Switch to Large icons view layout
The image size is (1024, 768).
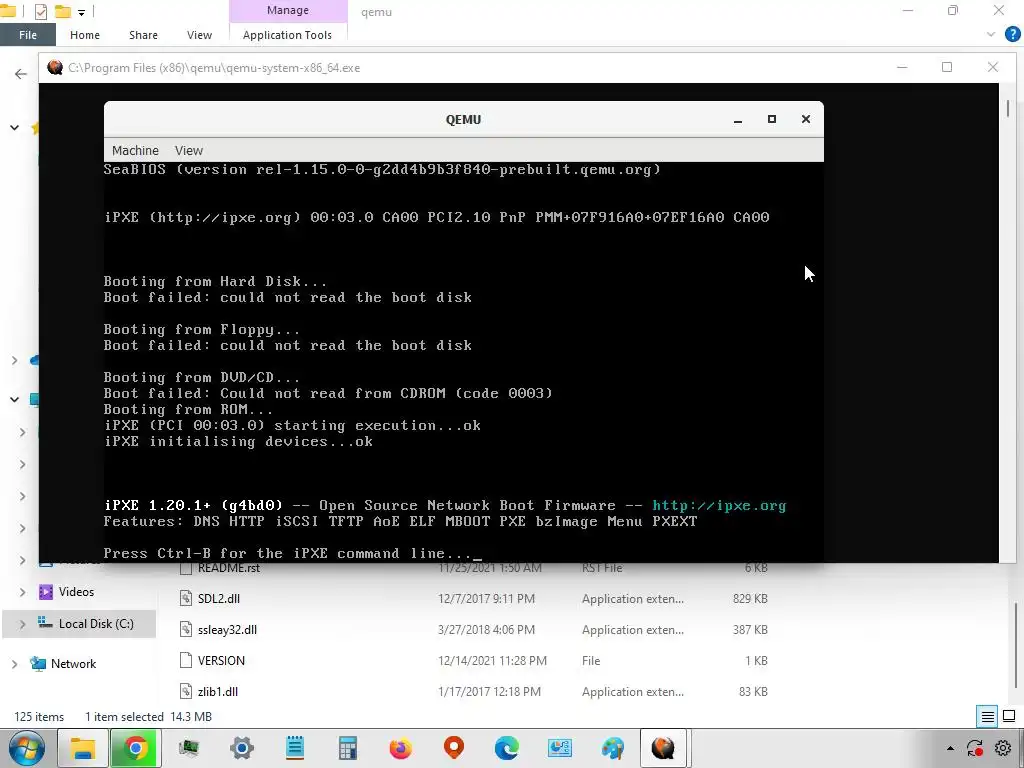coord(1009,716)
